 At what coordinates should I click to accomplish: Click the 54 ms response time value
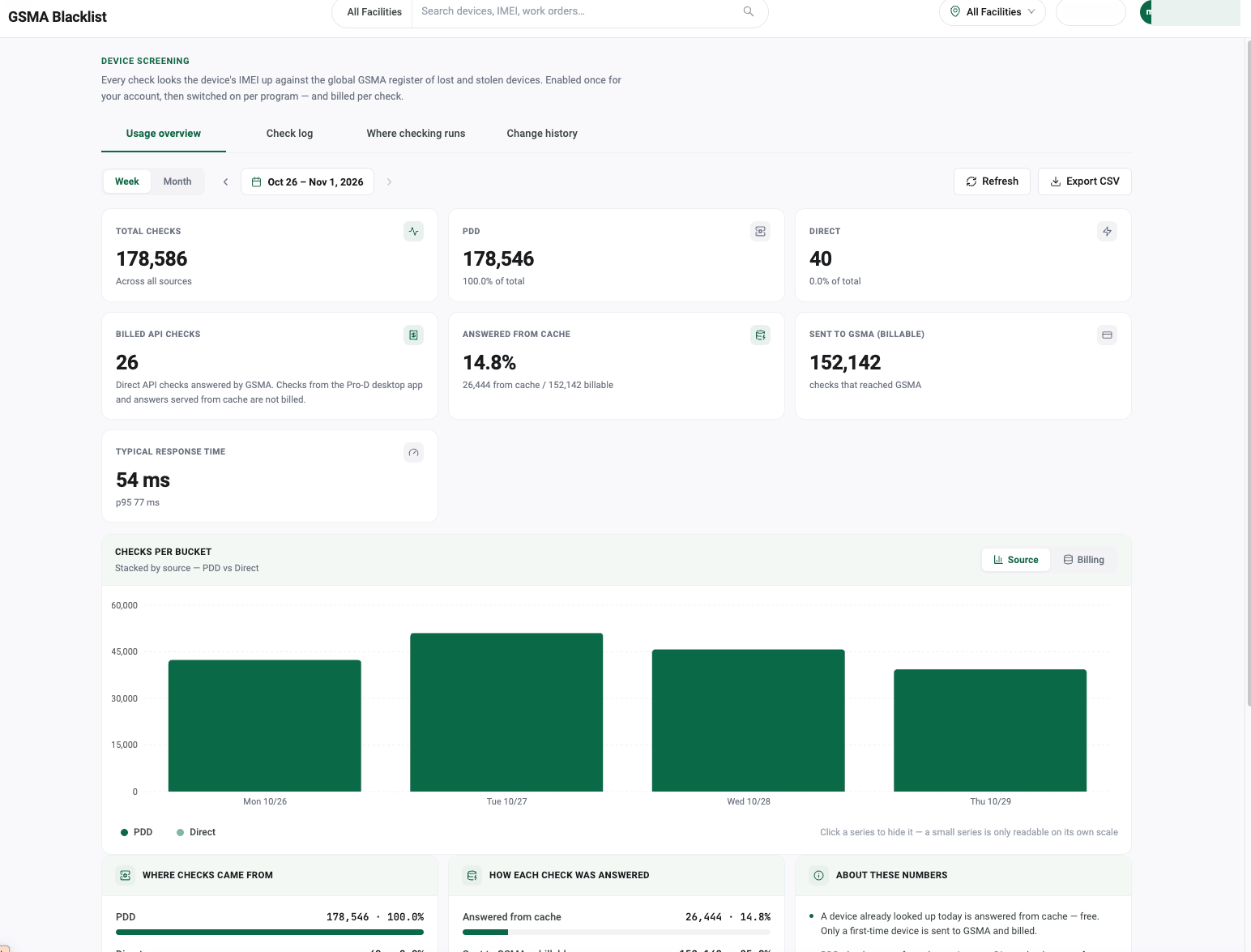pyautogui.click(x=143, y=480)
